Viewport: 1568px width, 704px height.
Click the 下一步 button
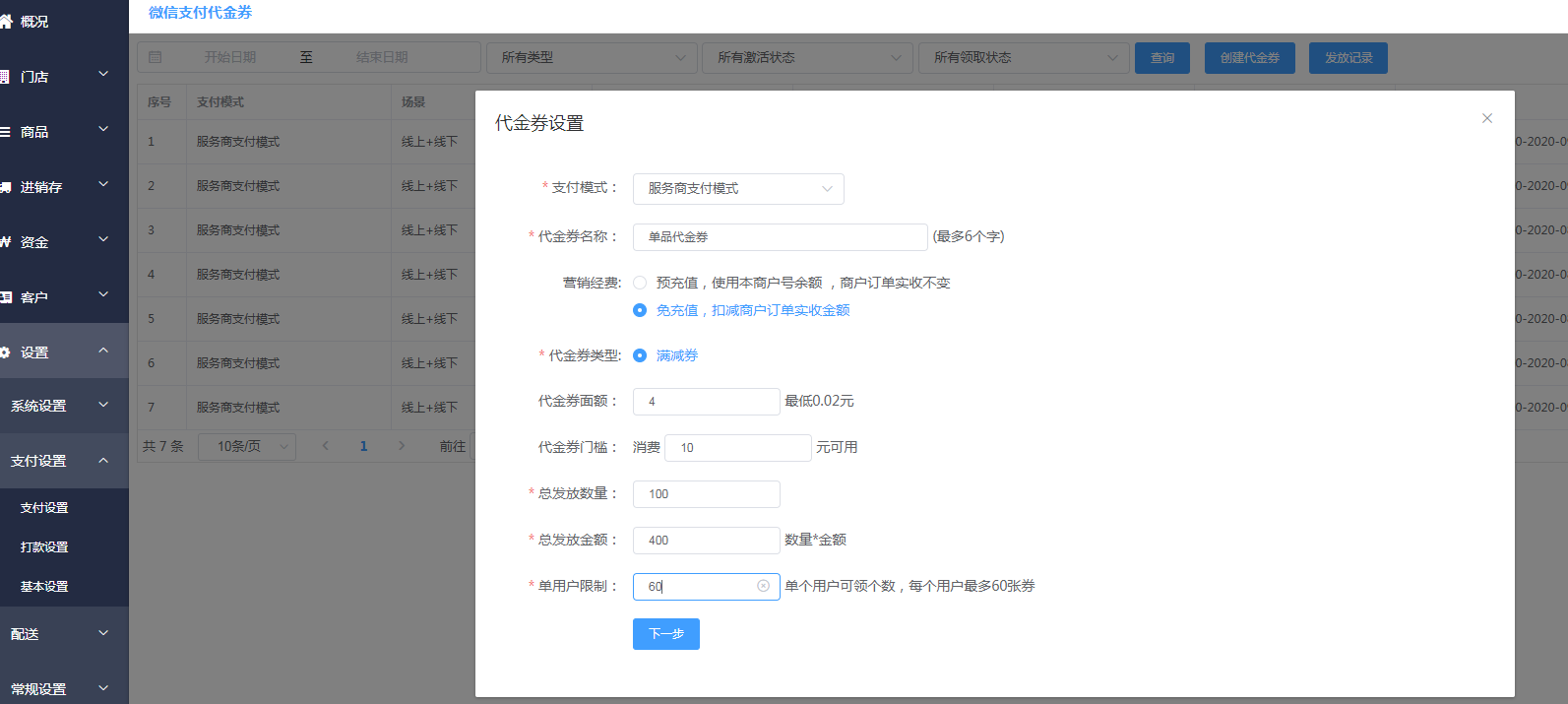pyautogui.click(x=665, y=634)
